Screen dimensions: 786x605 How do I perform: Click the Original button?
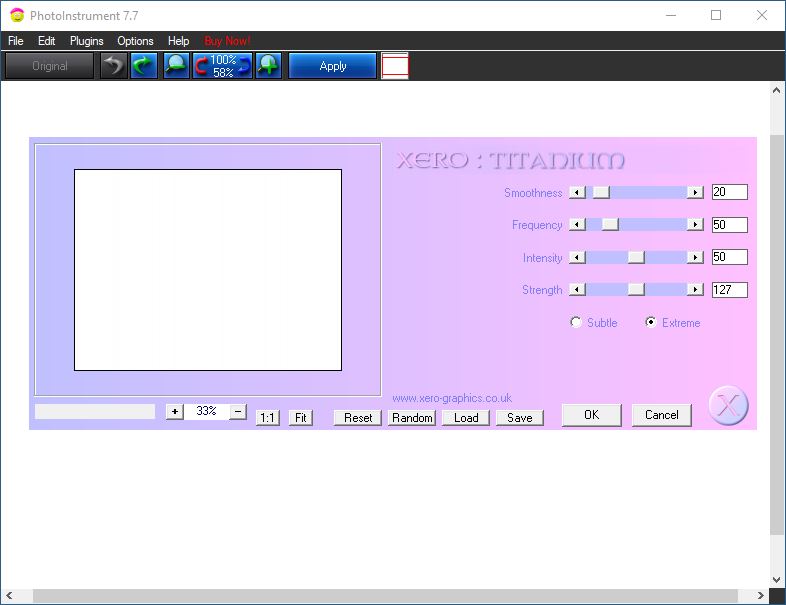coord(50,66)
